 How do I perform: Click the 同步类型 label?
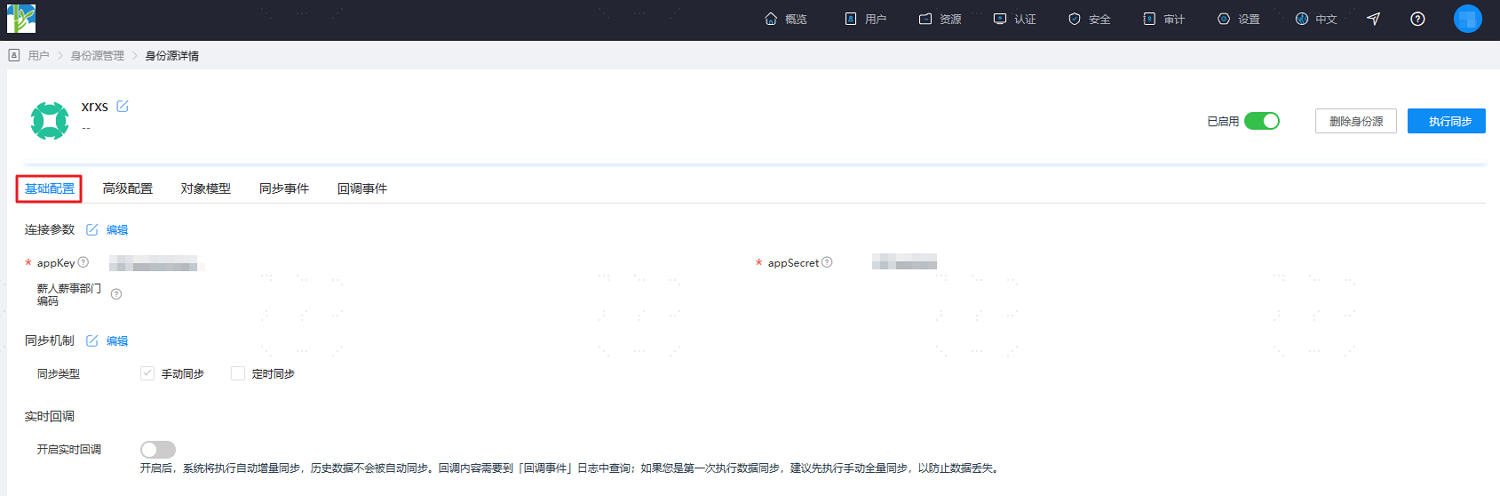(58, 374)
